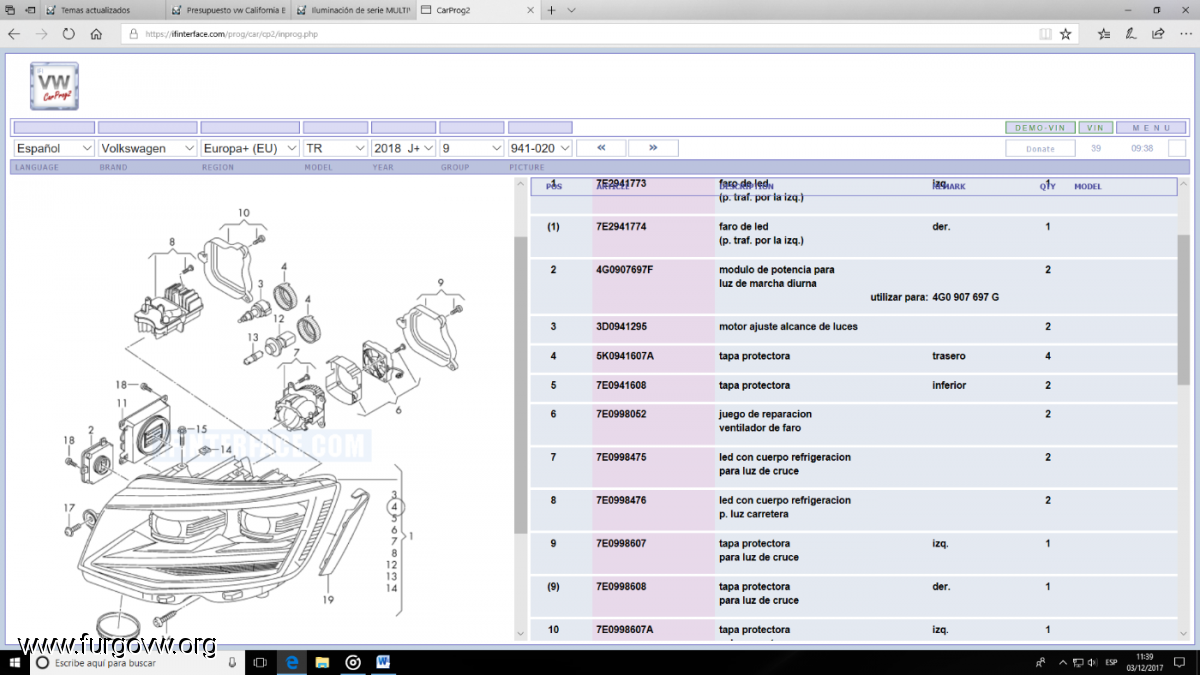Click the taskbar search box

coord(138,662)
